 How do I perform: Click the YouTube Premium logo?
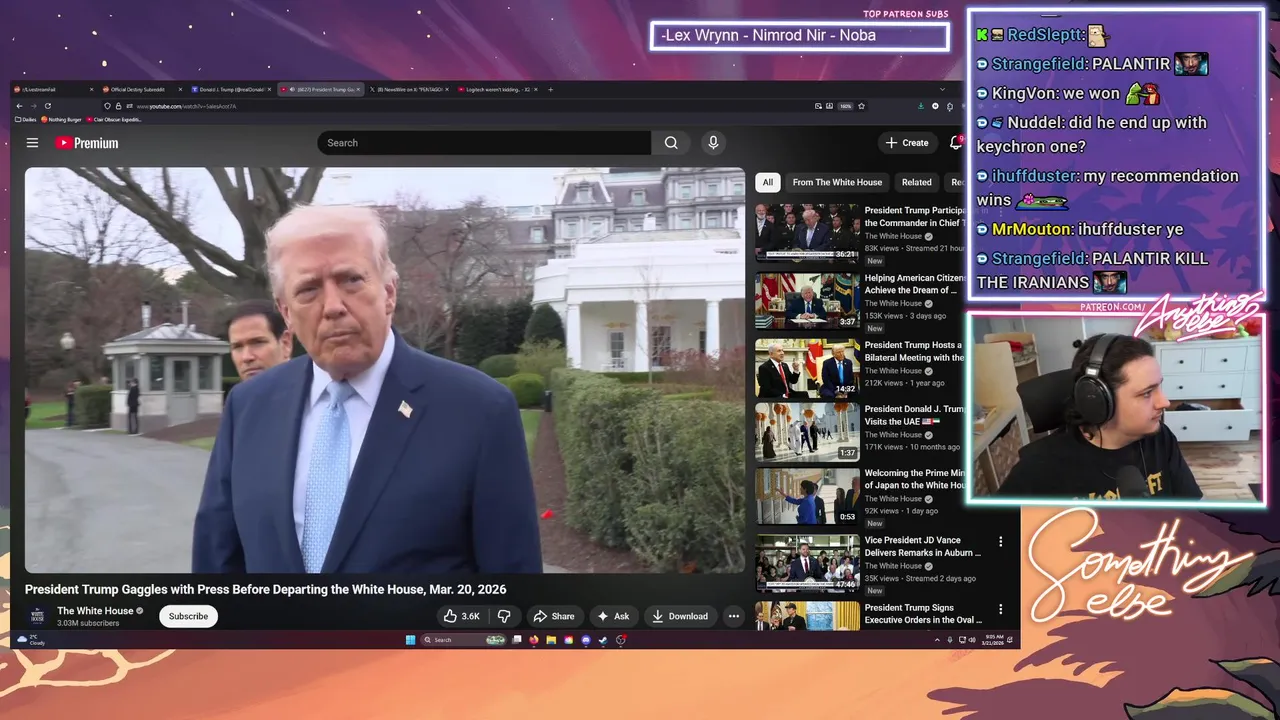coord(87,143)
